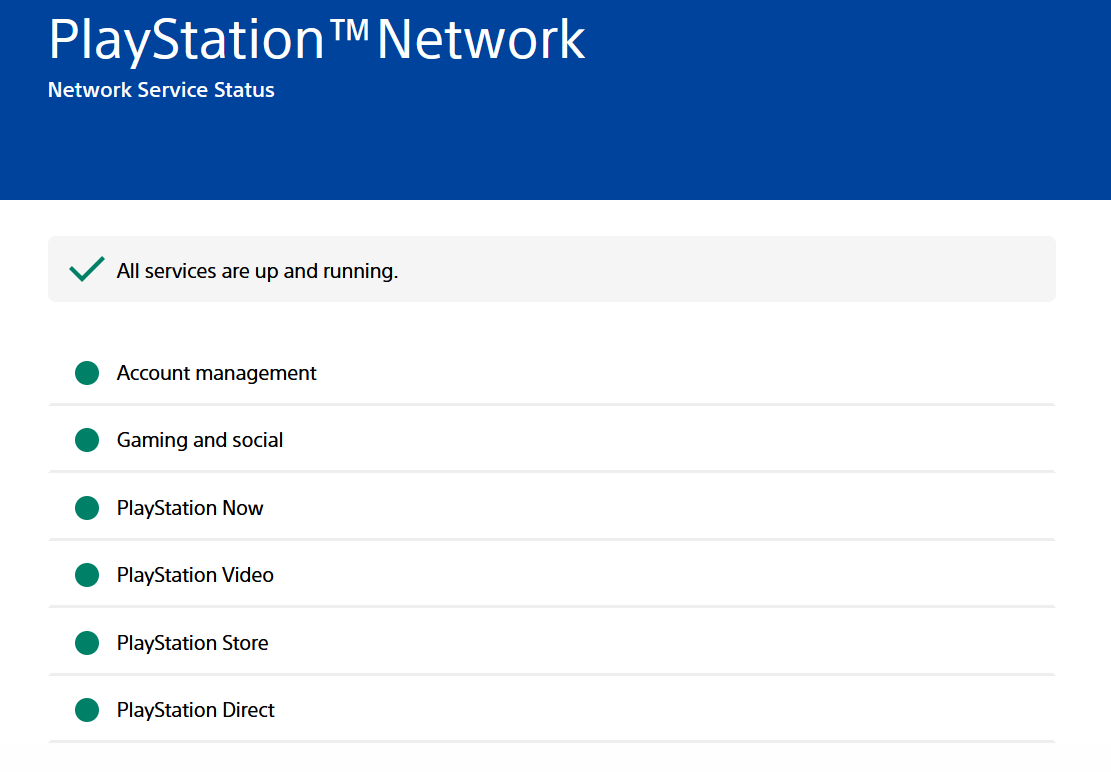This screenshot has height=772, width=1111.
Task: Expand the PlayStation Video service row
Action: pos(552,575)
